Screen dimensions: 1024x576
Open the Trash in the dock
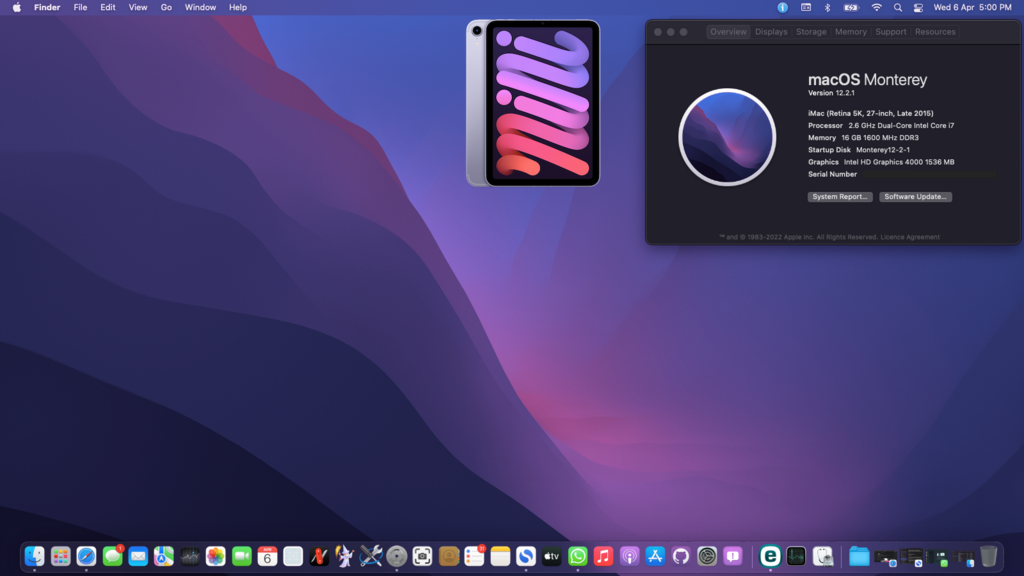[x=988, y=556]
